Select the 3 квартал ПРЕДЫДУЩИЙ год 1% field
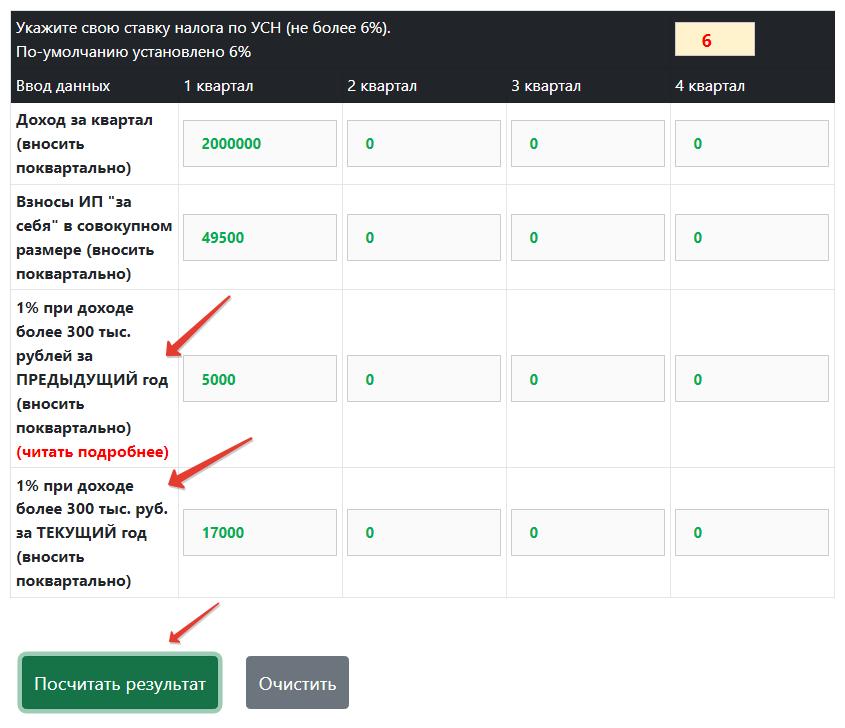This screenshot has height=728, width=845. click(x=587, y=379)
